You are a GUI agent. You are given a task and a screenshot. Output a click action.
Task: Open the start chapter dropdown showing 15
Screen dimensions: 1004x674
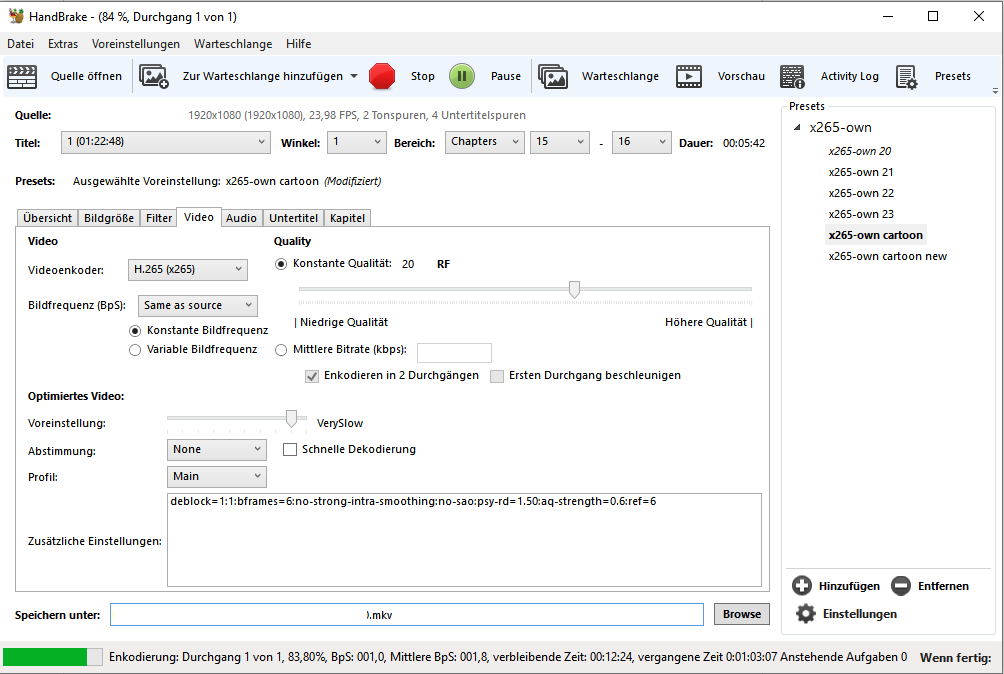pos(560,142)
